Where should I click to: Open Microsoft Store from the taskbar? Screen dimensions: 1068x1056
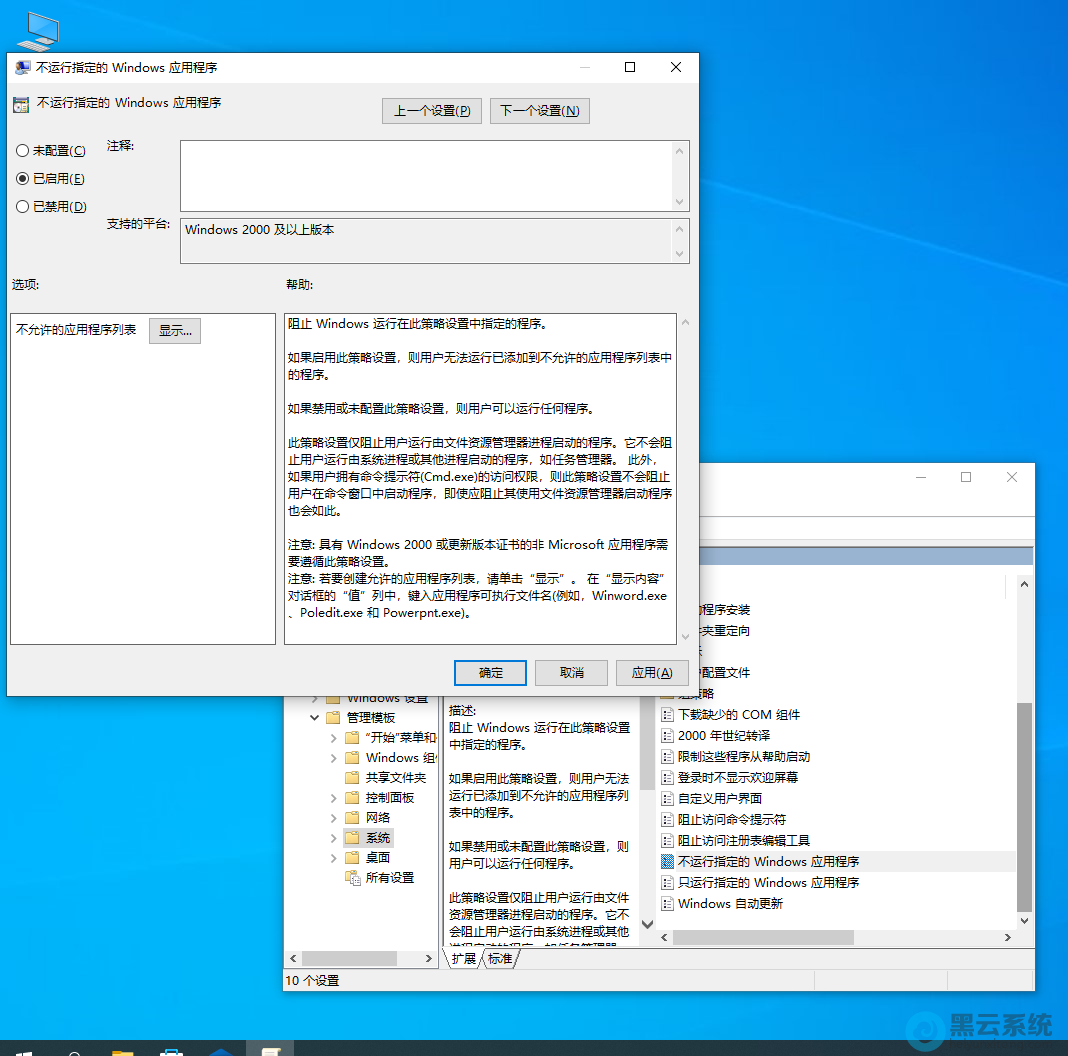(171, 1050)
